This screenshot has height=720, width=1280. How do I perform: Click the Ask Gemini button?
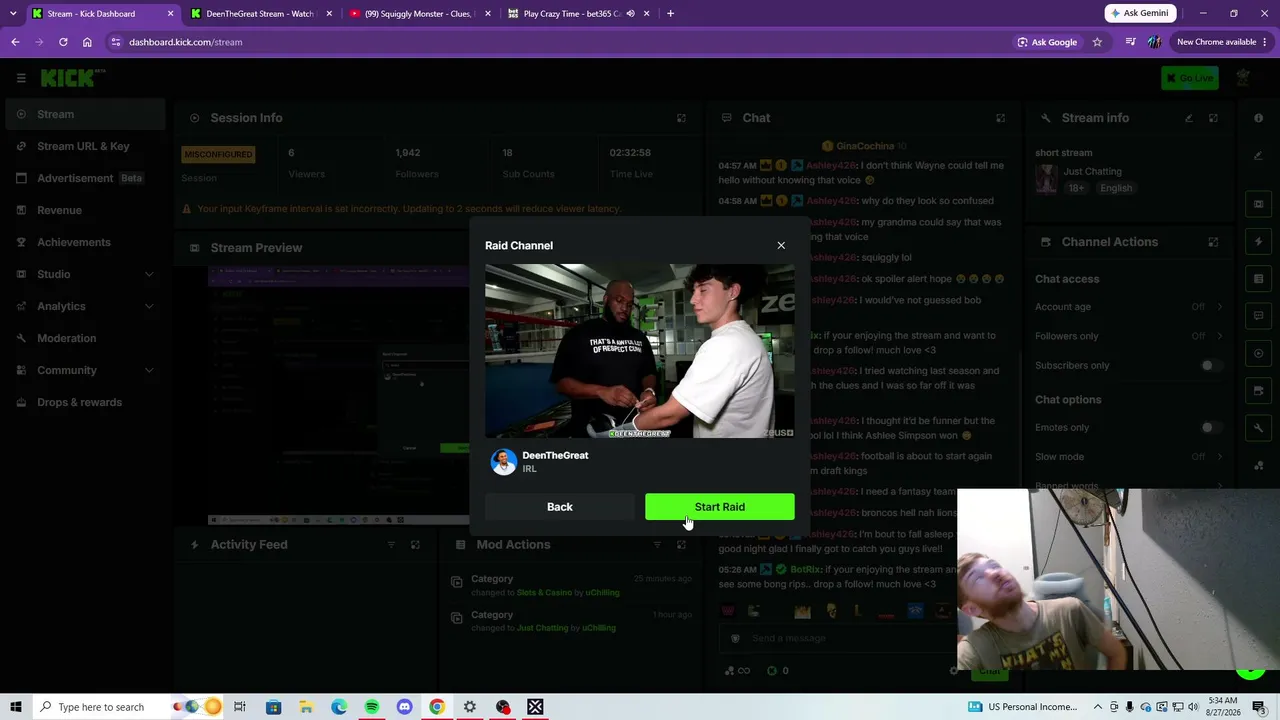(x=1139, y=13)
